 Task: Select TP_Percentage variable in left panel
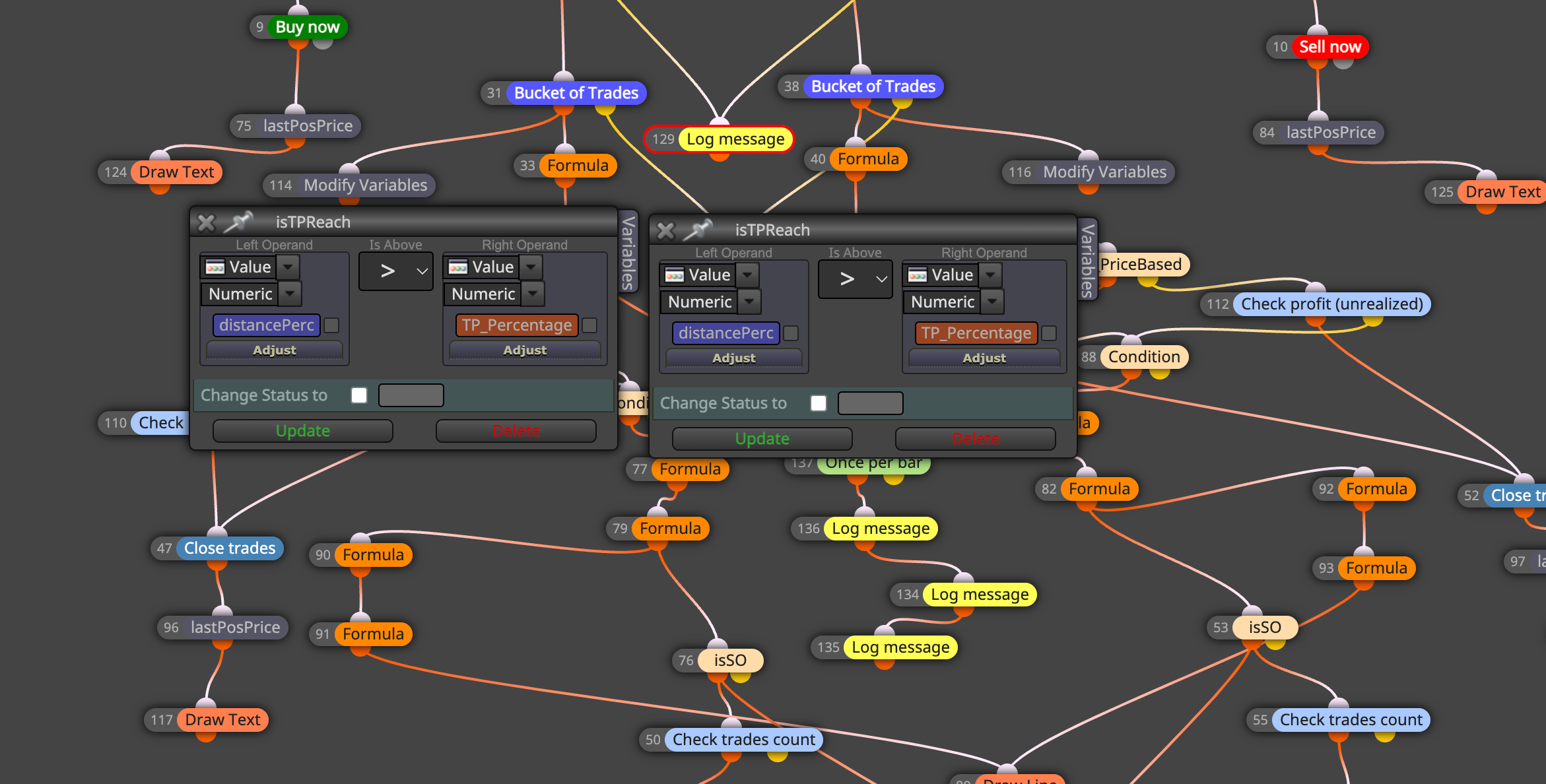point(517,325)
